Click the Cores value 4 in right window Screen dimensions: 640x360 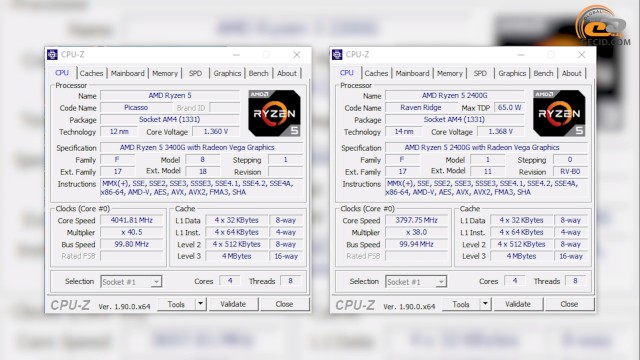[515, 281]
